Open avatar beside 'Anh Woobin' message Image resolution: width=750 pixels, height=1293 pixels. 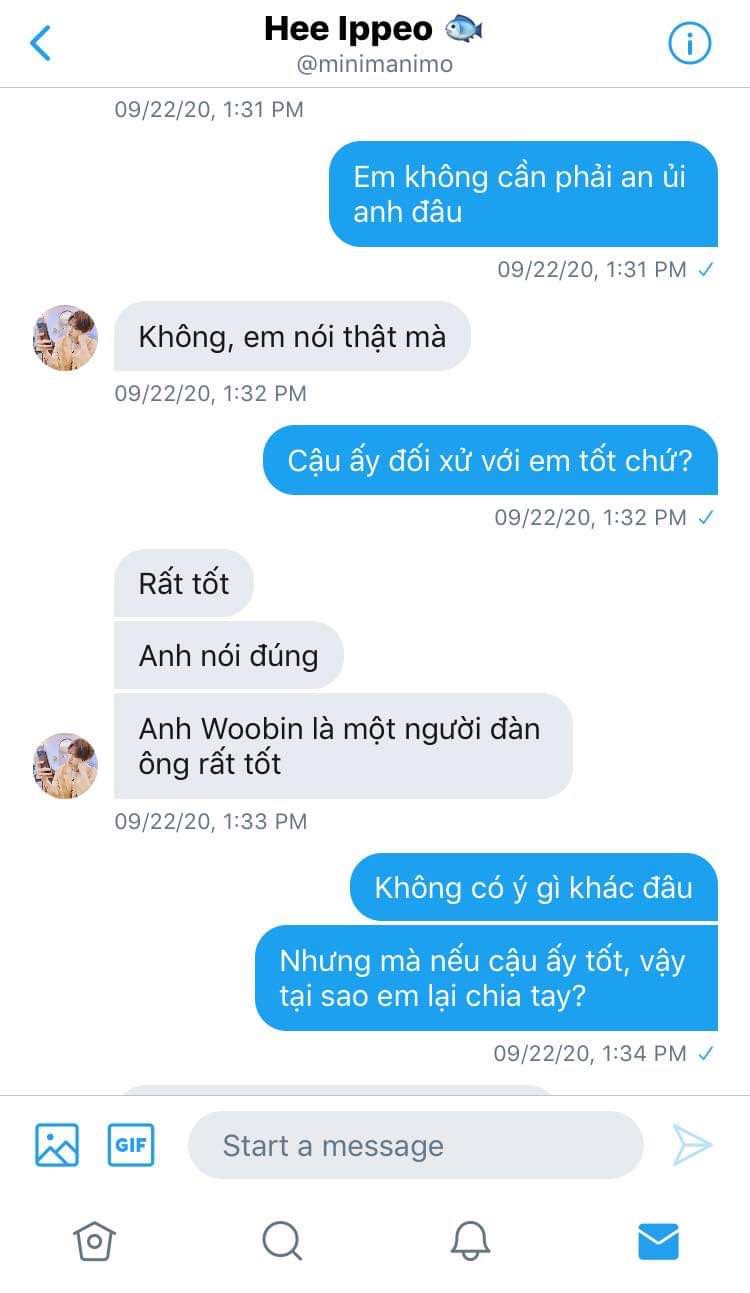65,765
